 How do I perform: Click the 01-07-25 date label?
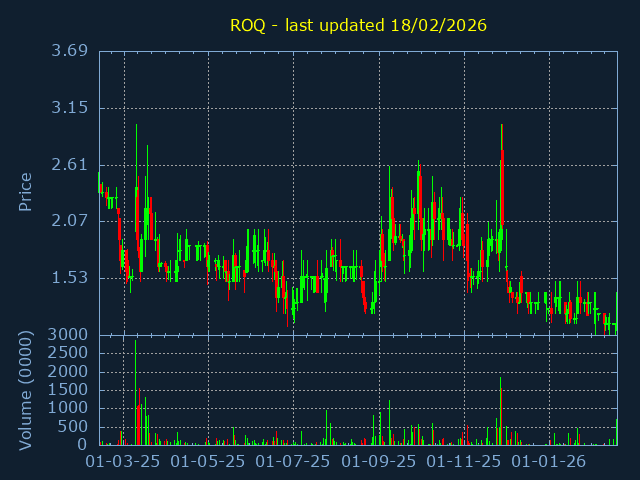294,462
